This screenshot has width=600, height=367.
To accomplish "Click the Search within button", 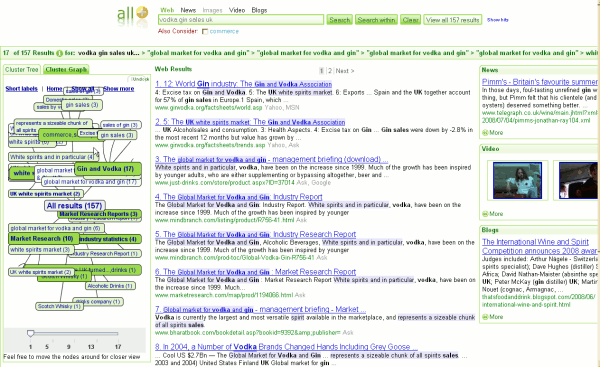I will tap(376, 20).
